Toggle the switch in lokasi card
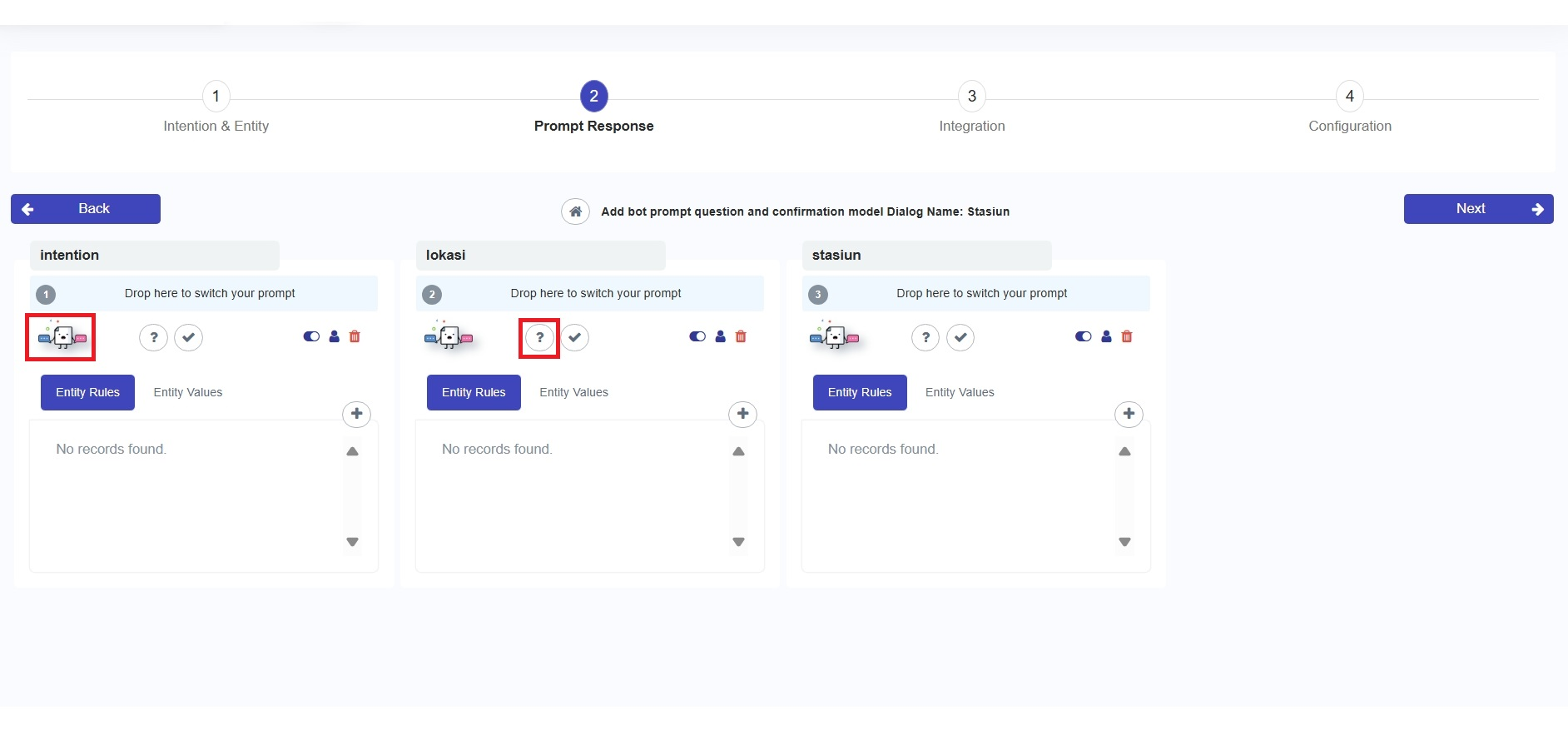This screenshot has height=736, width=1568. 697,336
